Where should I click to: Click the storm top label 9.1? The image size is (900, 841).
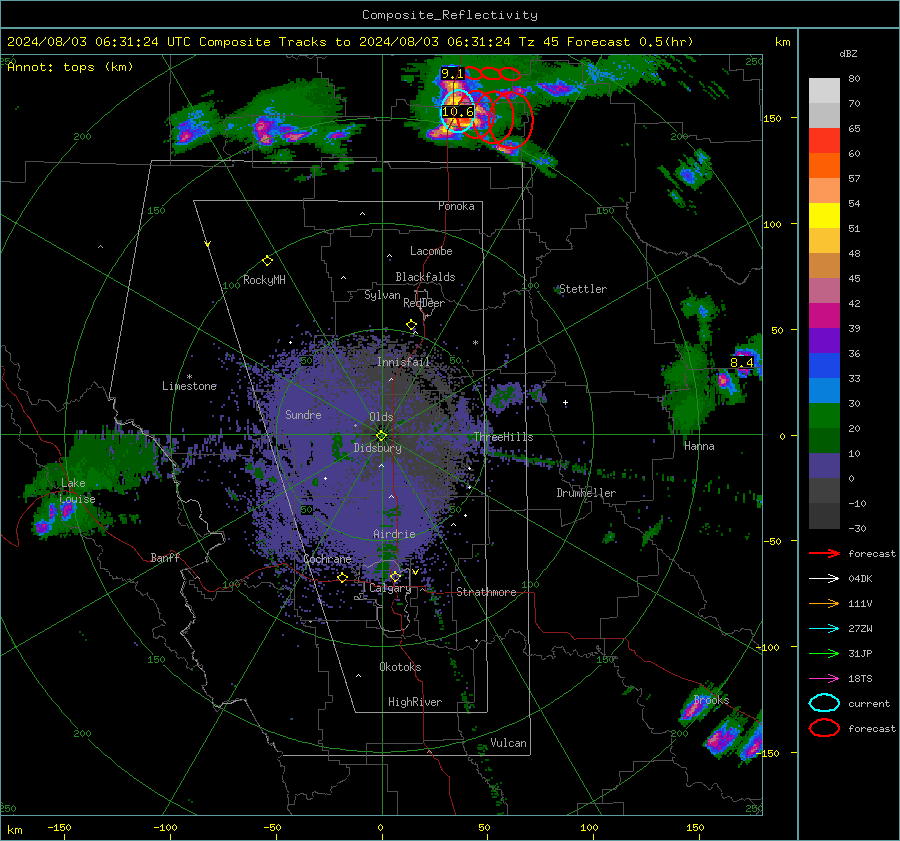[x=452, y=73]
